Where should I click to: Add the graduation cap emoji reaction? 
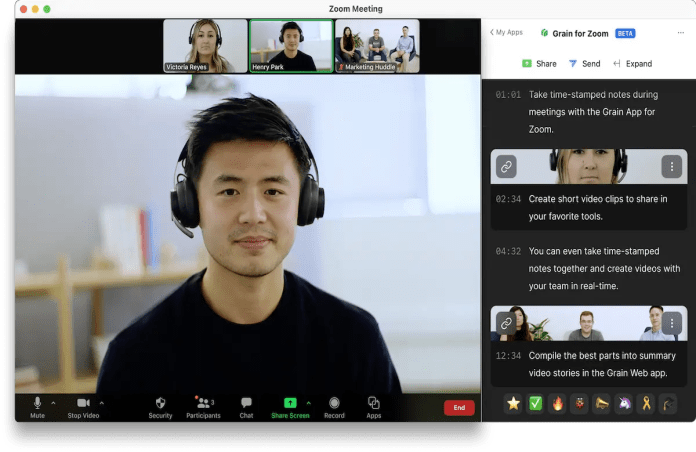[668, 403]
